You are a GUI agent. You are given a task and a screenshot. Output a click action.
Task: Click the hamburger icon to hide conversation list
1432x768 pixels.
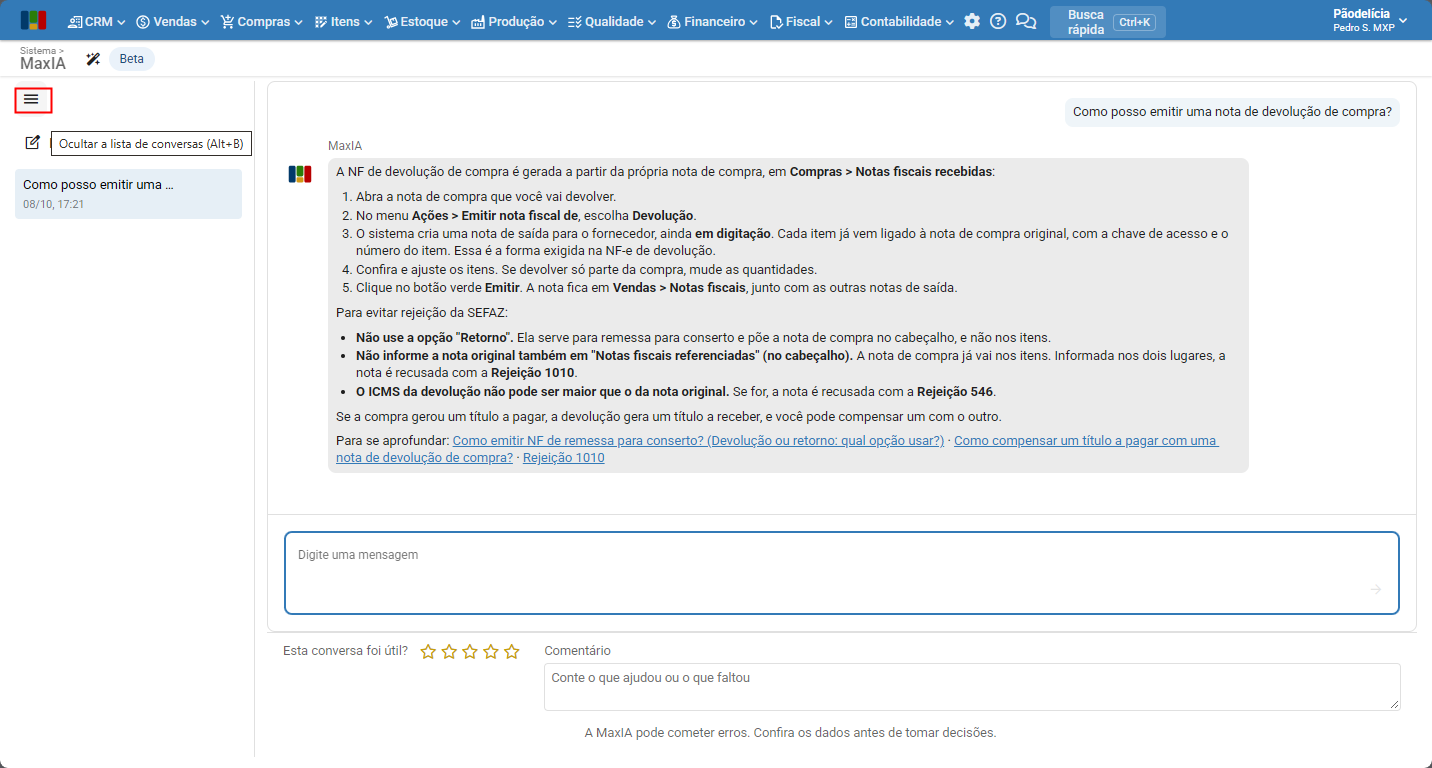click(32, 99)
